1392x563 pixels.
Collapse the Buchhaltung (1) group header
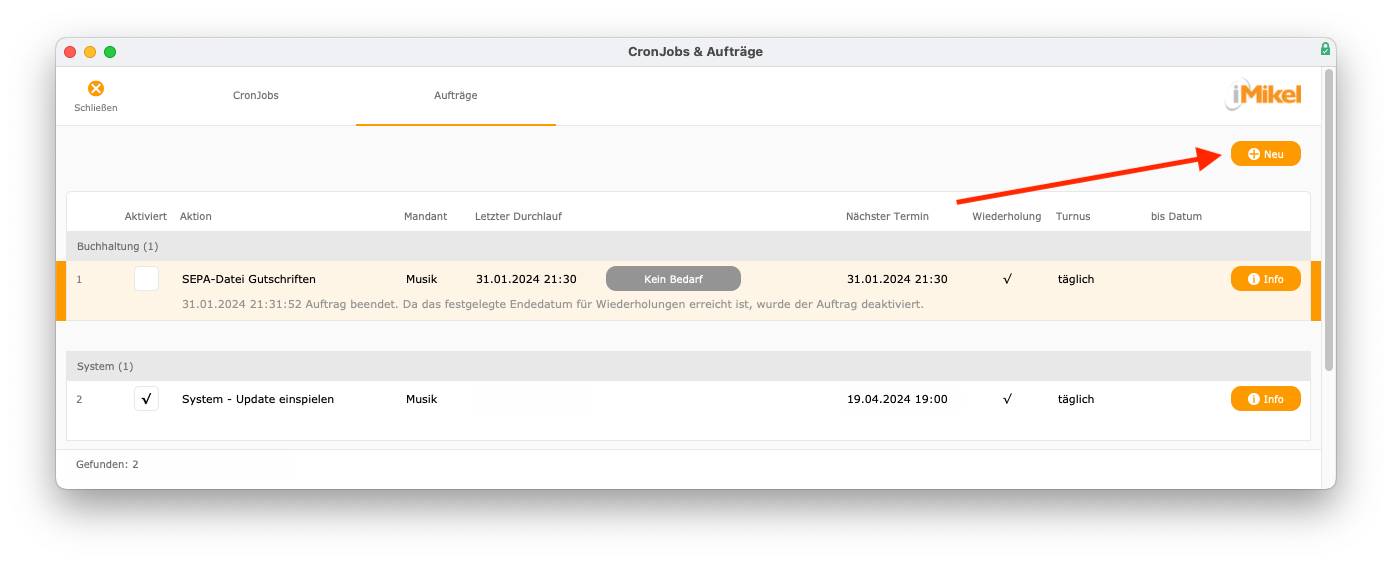(118, 246)
